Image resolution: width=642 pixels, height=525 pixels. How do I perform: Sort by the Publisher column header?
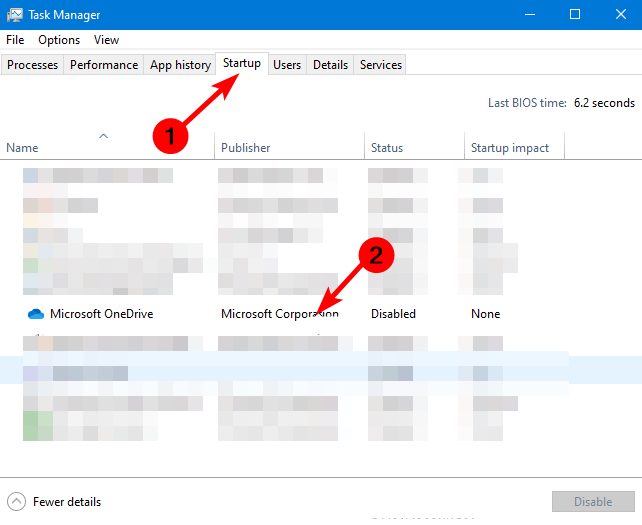[246, 148]
